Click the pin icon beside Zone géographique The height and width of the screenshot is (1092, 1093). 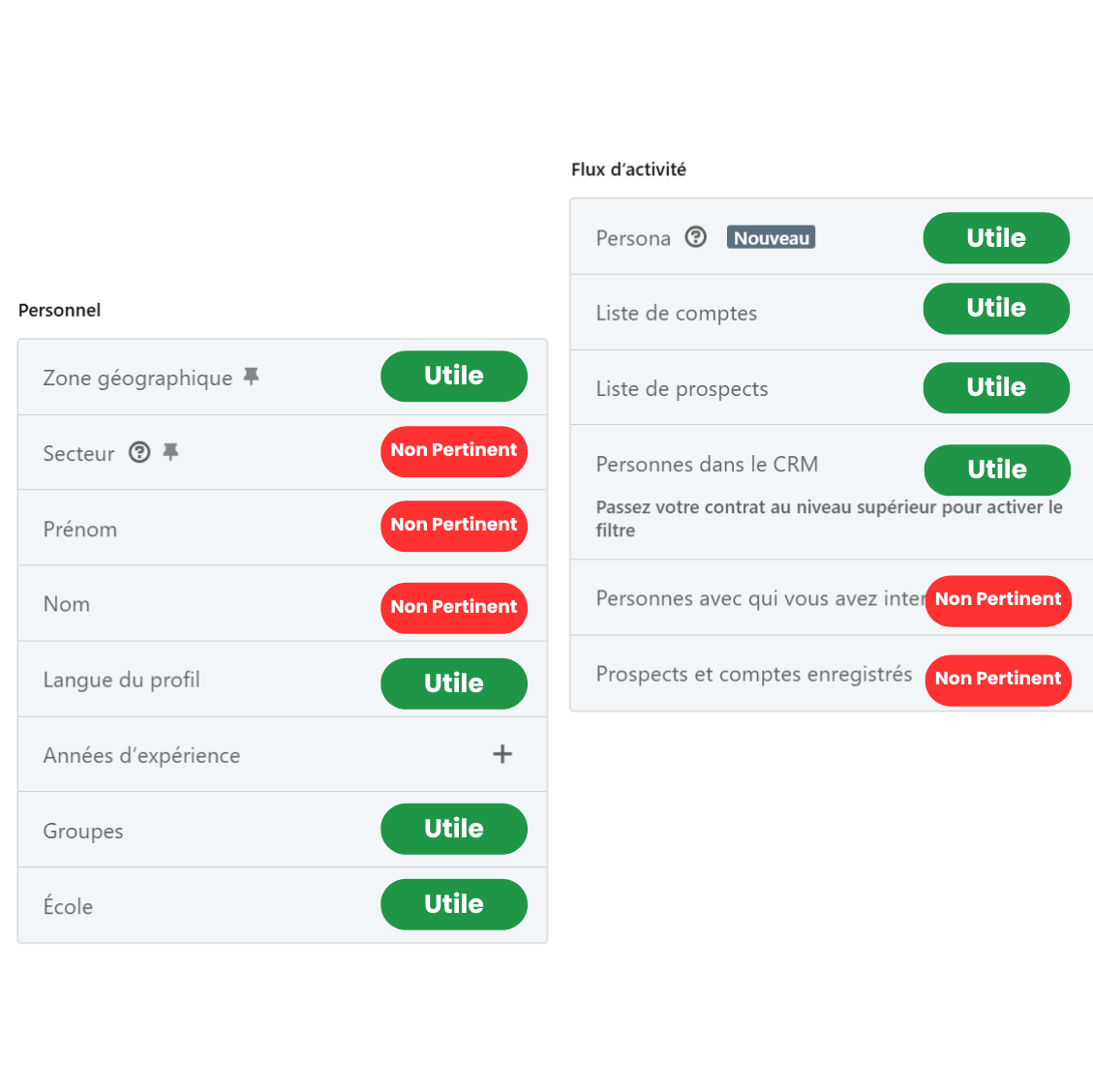[x=252, y=377]
